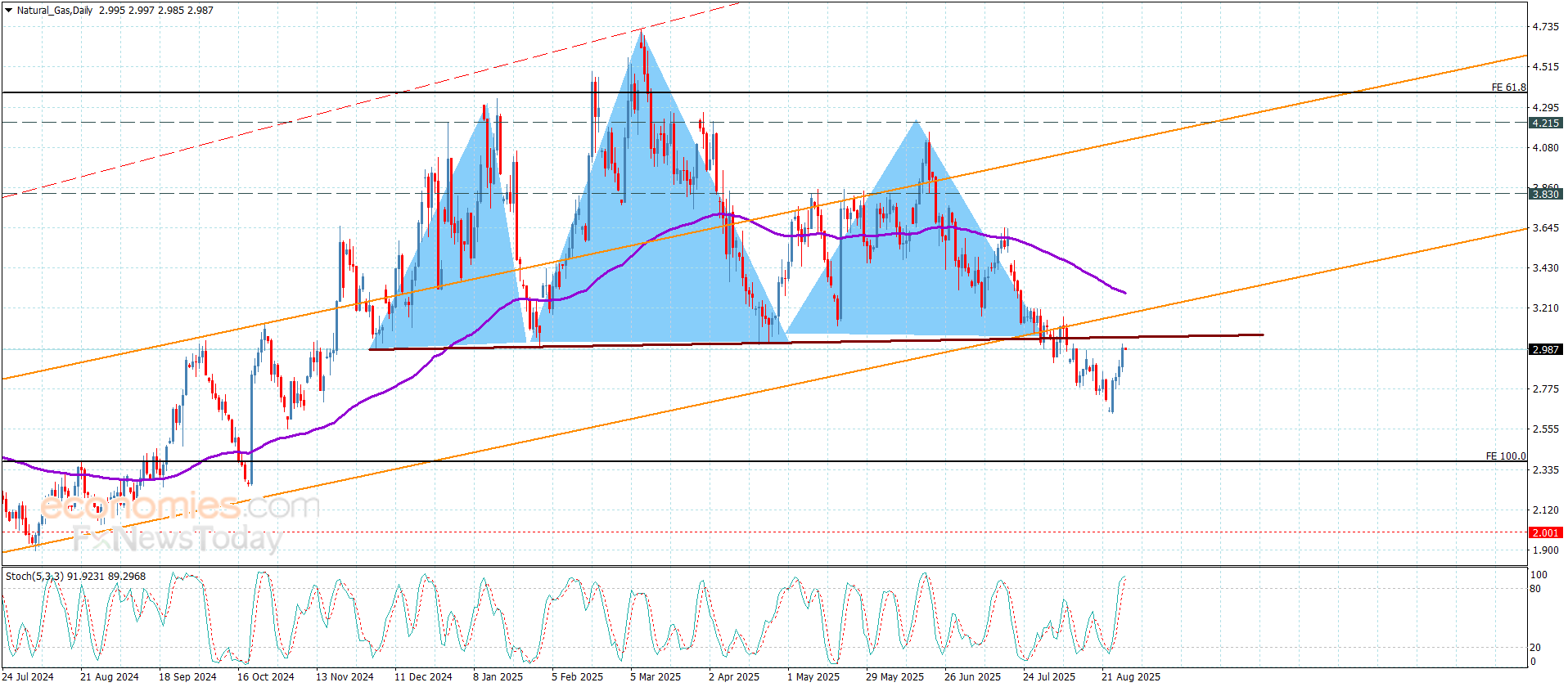
Task: Select the FE 100.0 Fibonacci label
Action: (1505, 456)
